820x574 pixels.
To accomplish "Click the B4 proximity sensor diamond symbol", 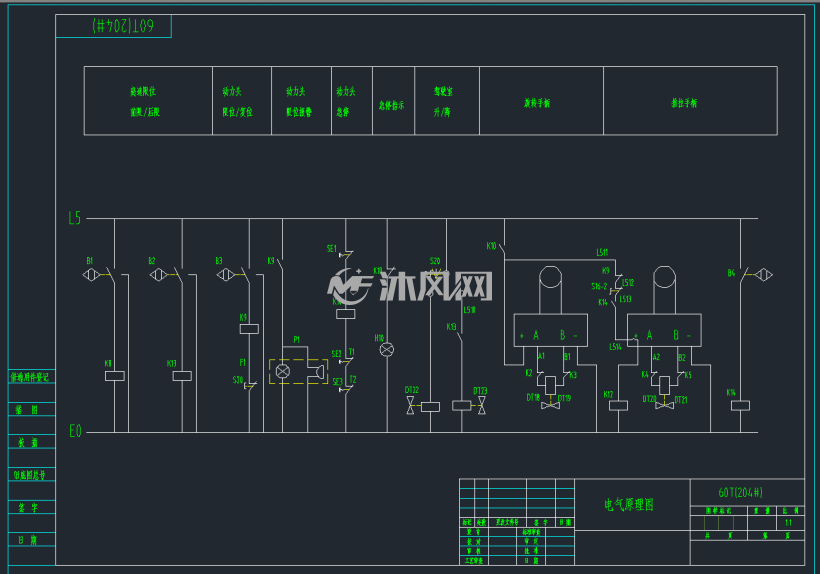I will tap(764, 274).
